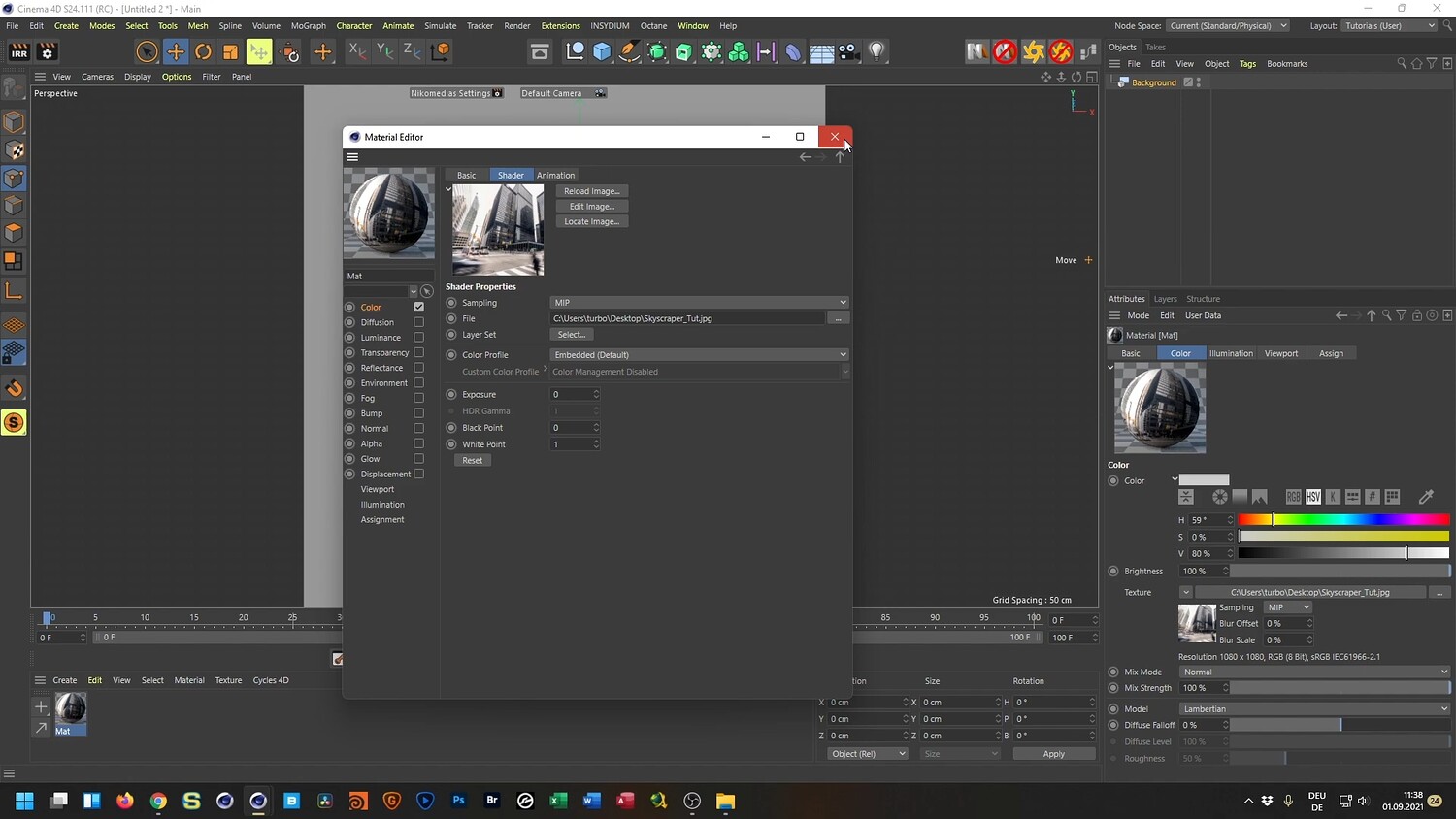Click the Apply button in coordinates panel

pos(1054,754)
